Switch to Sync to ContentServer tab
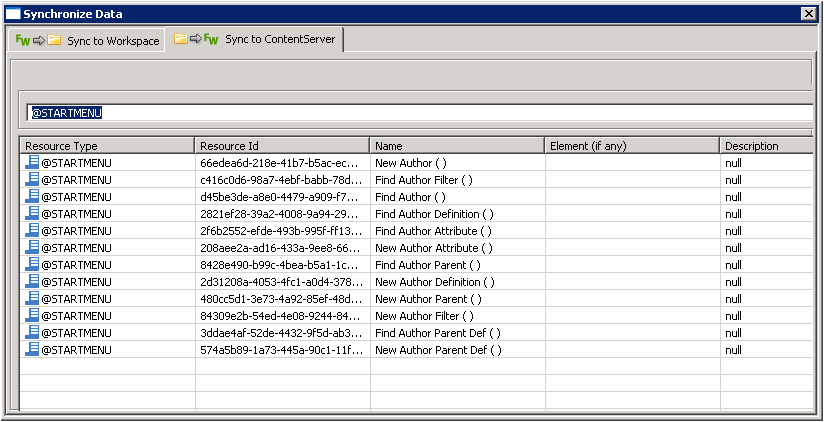The image size is (824, 422). click(x=254, y=39)
